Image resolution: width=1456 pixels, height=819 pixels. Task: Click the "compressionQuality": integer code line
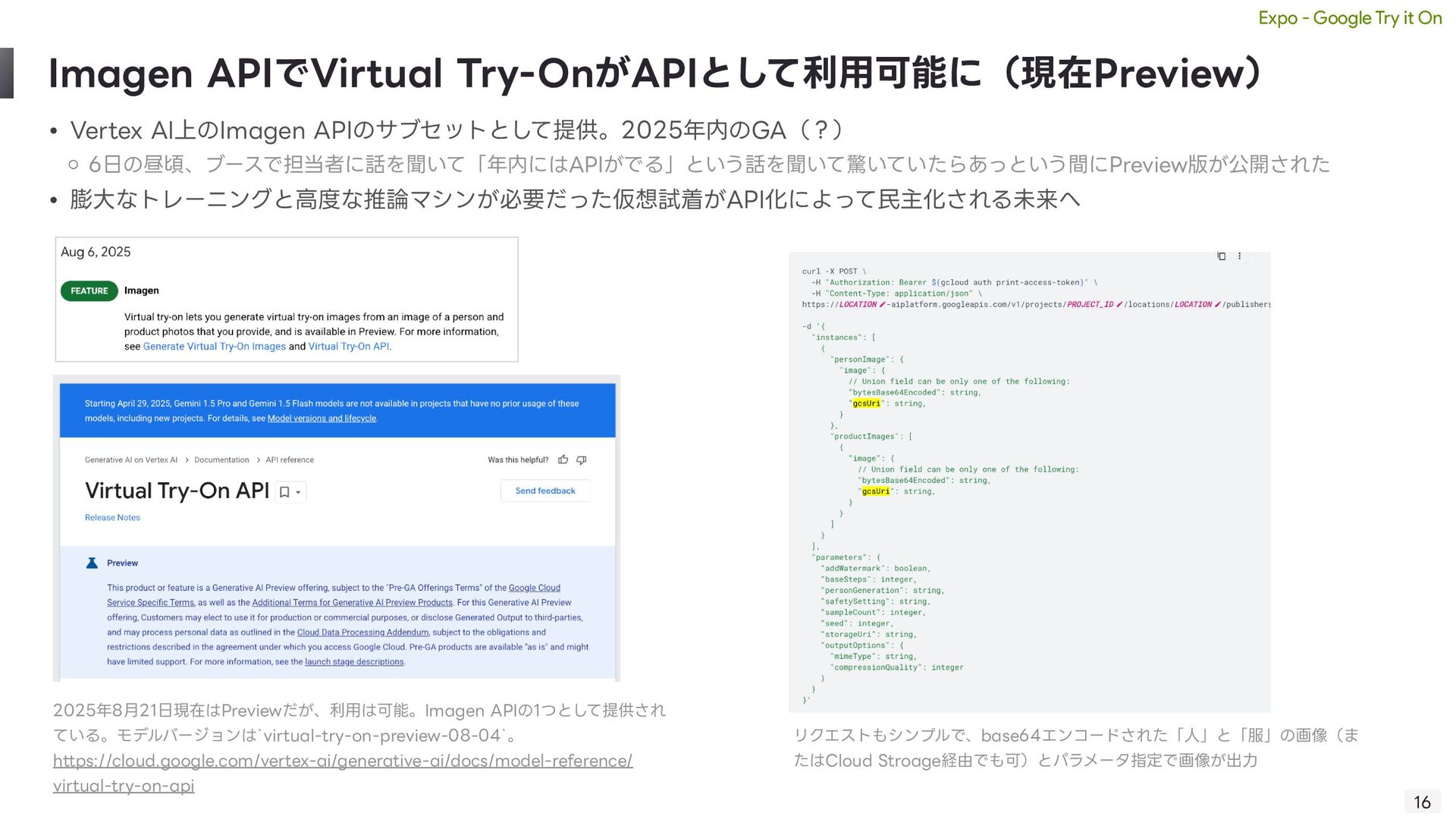[x=896, y=667]
